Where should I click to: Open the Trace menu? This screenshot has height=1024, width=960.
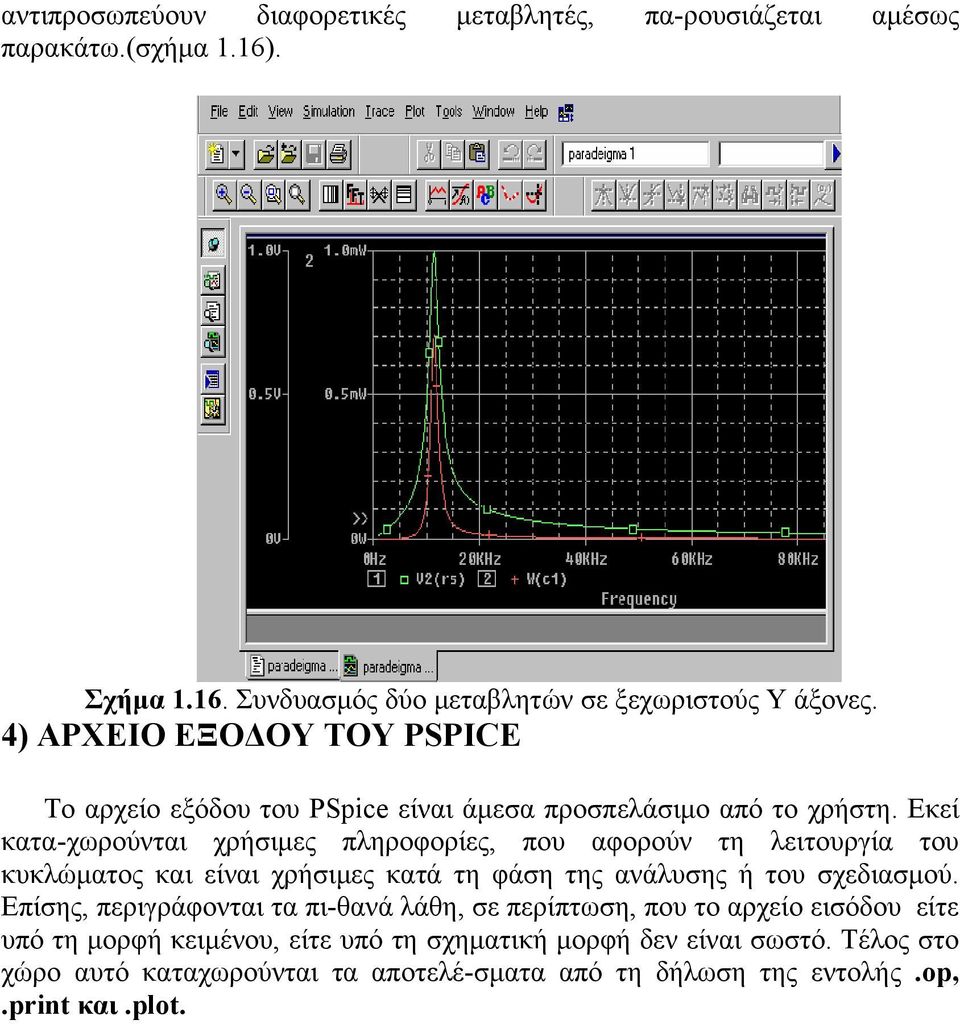click(x=379, y=112)
